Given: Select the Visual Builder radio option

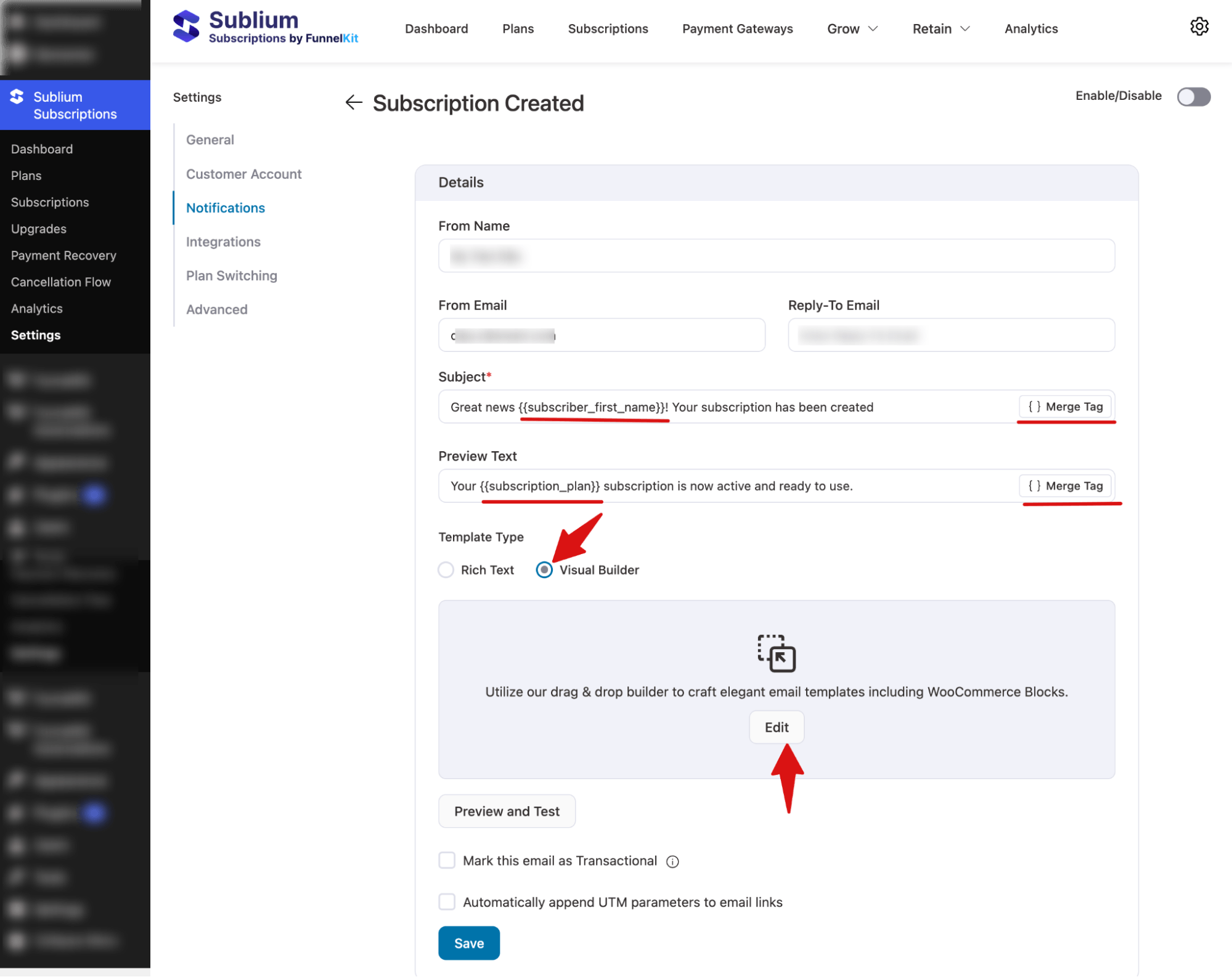Looking at the screenshot, I should tap(544, 570).
